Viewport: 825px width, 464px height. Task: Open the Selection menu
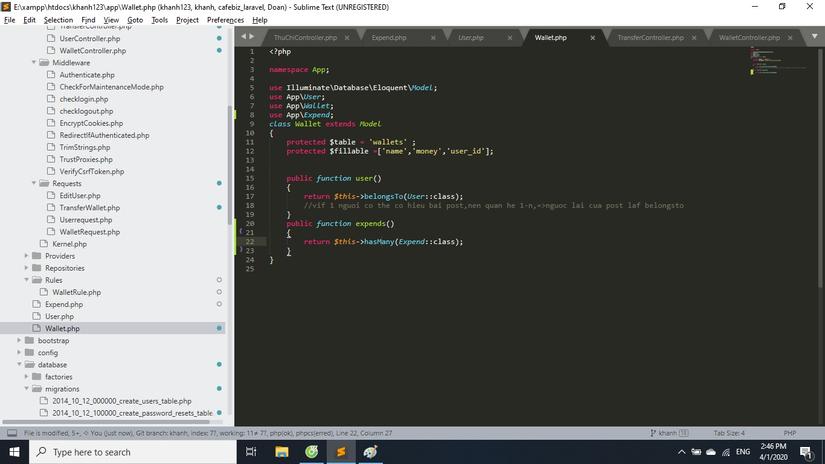(x=58, y=20)
